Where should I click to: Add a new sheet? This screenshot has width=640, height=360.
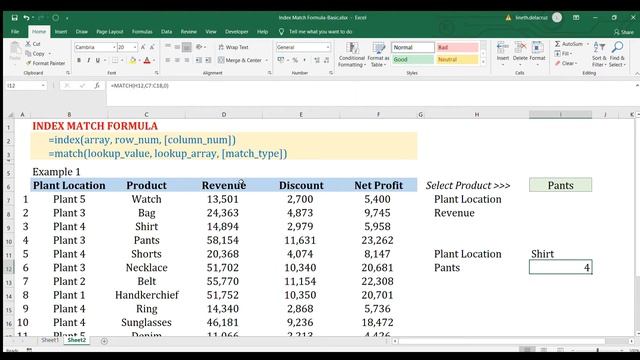(x=104, y=341)
